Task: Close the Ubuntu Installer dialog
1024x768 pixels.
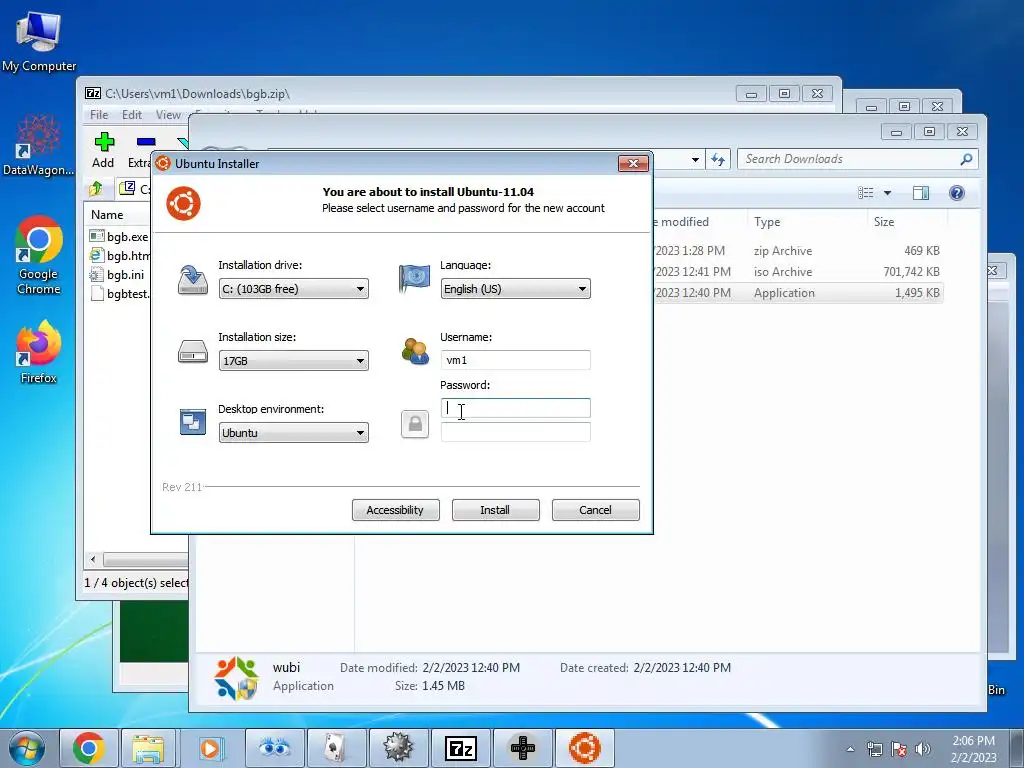Action: (x=633, y=163)
